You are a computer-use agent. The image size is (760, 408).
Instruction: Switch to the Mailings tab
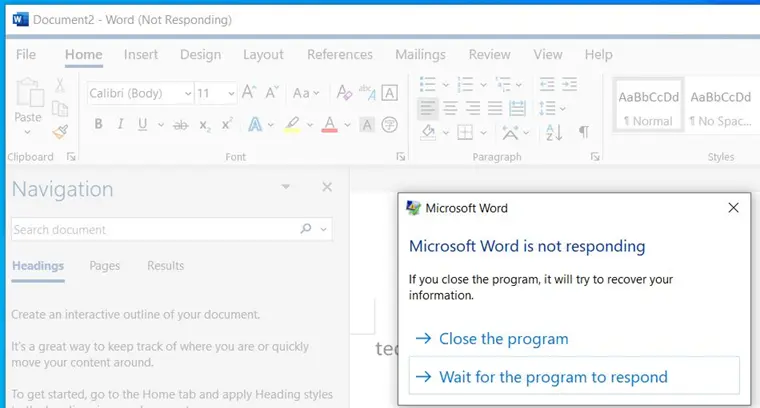pyautogui.click(x=420, y=54)
